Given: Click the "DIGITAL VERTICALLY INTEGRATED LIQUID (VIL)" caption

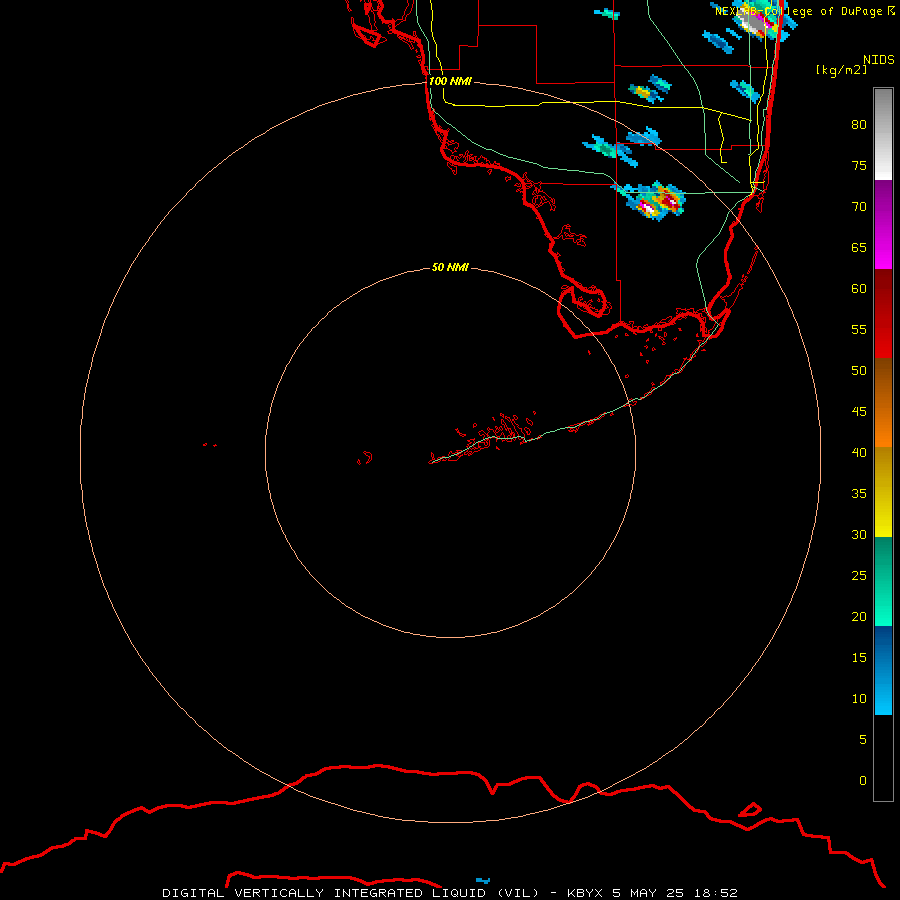Looking at the screenshot, I should click(351, 893).
